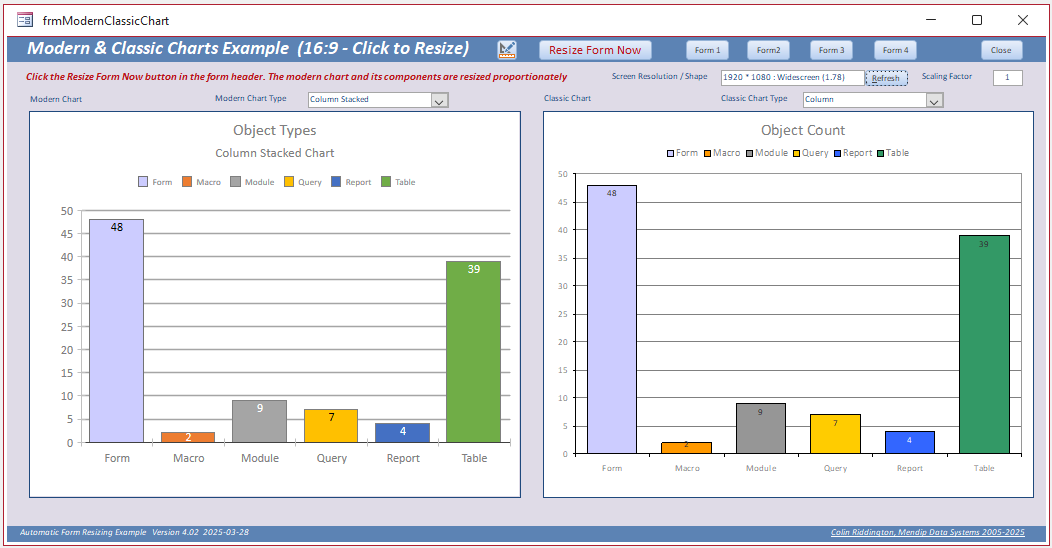The height and width of the screenshot is (548, 1052).
Task: Select the Macro bar in the classic chart
Action: tap(686, 448)
